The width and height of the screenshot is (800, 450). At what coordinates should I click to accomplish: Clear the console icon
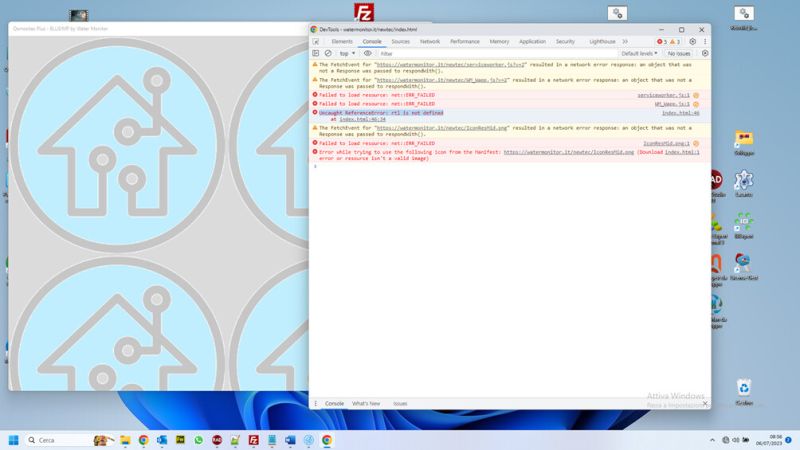(x=328, y=53)
